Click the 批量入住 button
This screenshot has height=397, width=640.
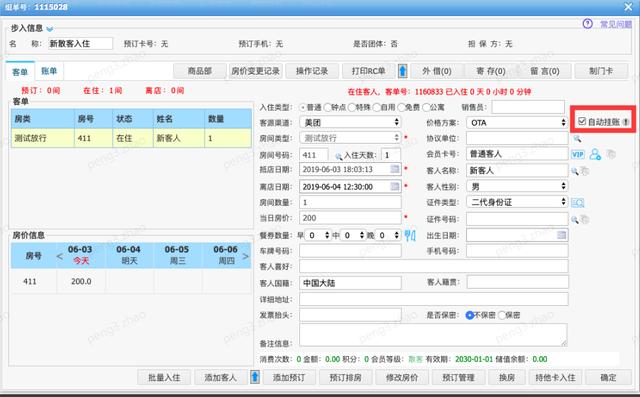click(x=164, y=377)
